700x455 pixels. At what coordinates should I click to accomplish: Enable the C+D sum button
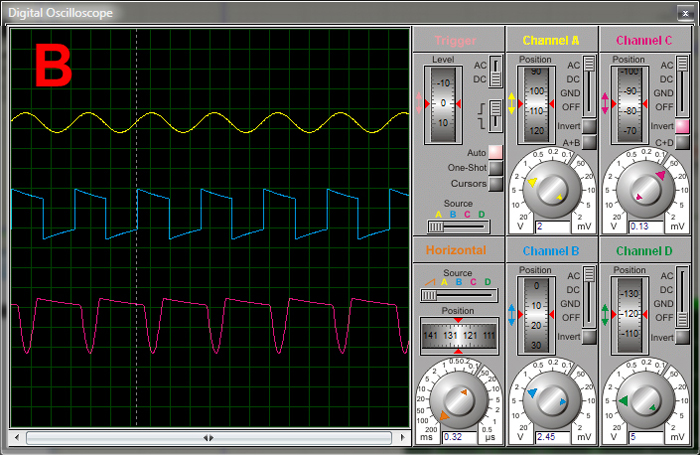683,142
